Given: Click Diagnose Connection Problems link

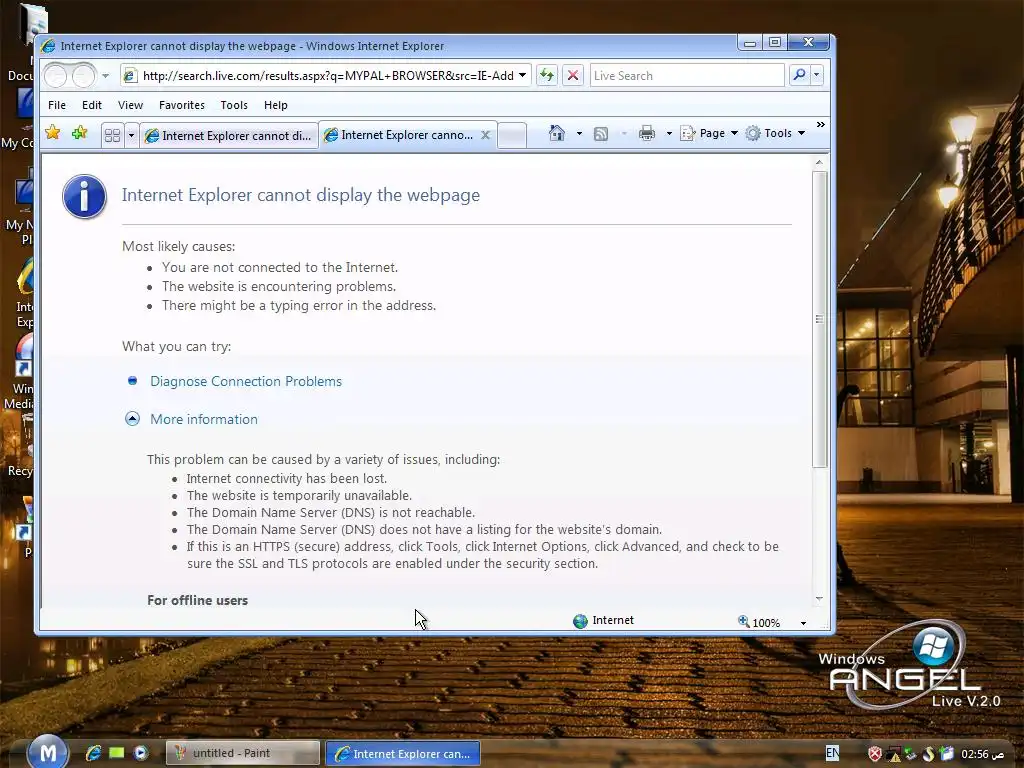Looking at the screenshot, I should tap(246, 381).
